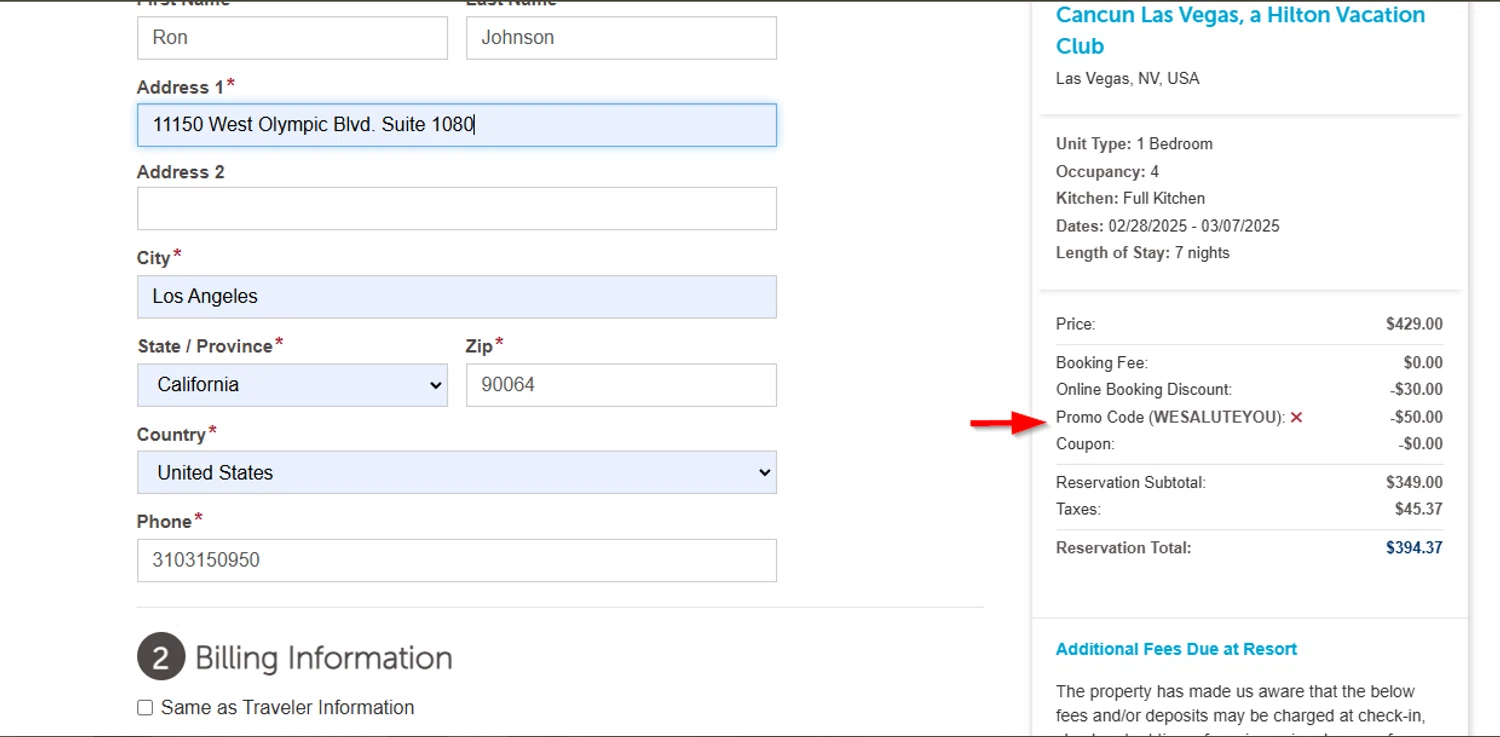
Task: Open the State / Province dropdown showing California
Action: tap(292, 385)
